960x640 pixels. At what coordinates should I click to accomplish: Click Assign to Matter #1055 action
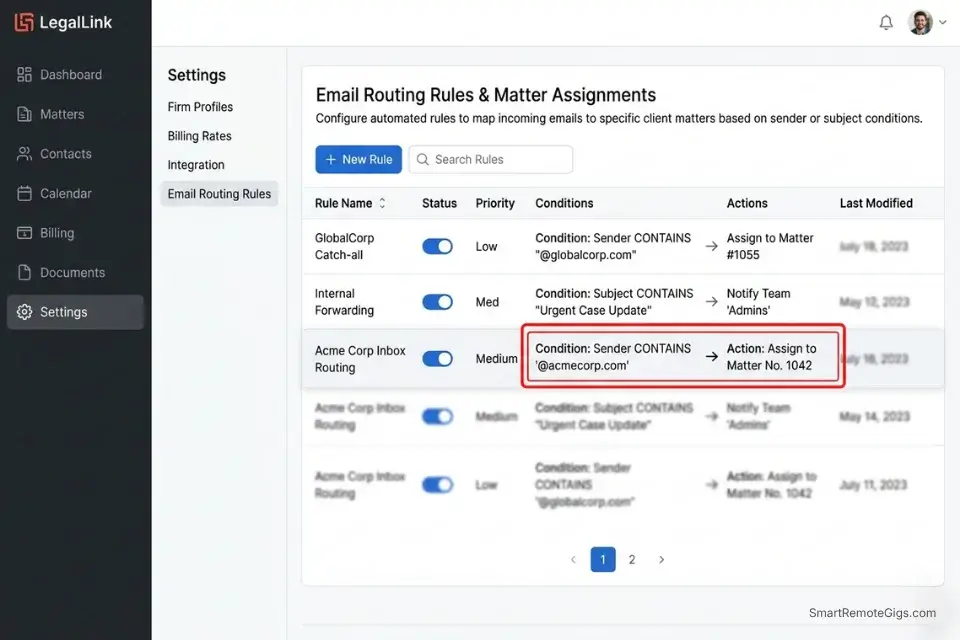pyautogui.click(x=770, y=246)
